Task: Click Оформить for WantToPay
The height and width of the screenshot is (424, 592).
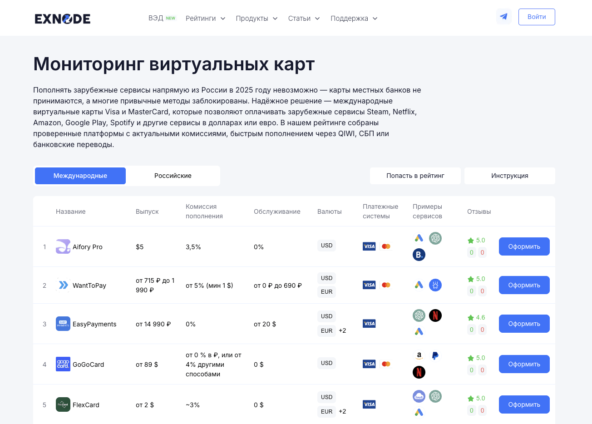Action: pyautogui.click(x=524, y=285)
